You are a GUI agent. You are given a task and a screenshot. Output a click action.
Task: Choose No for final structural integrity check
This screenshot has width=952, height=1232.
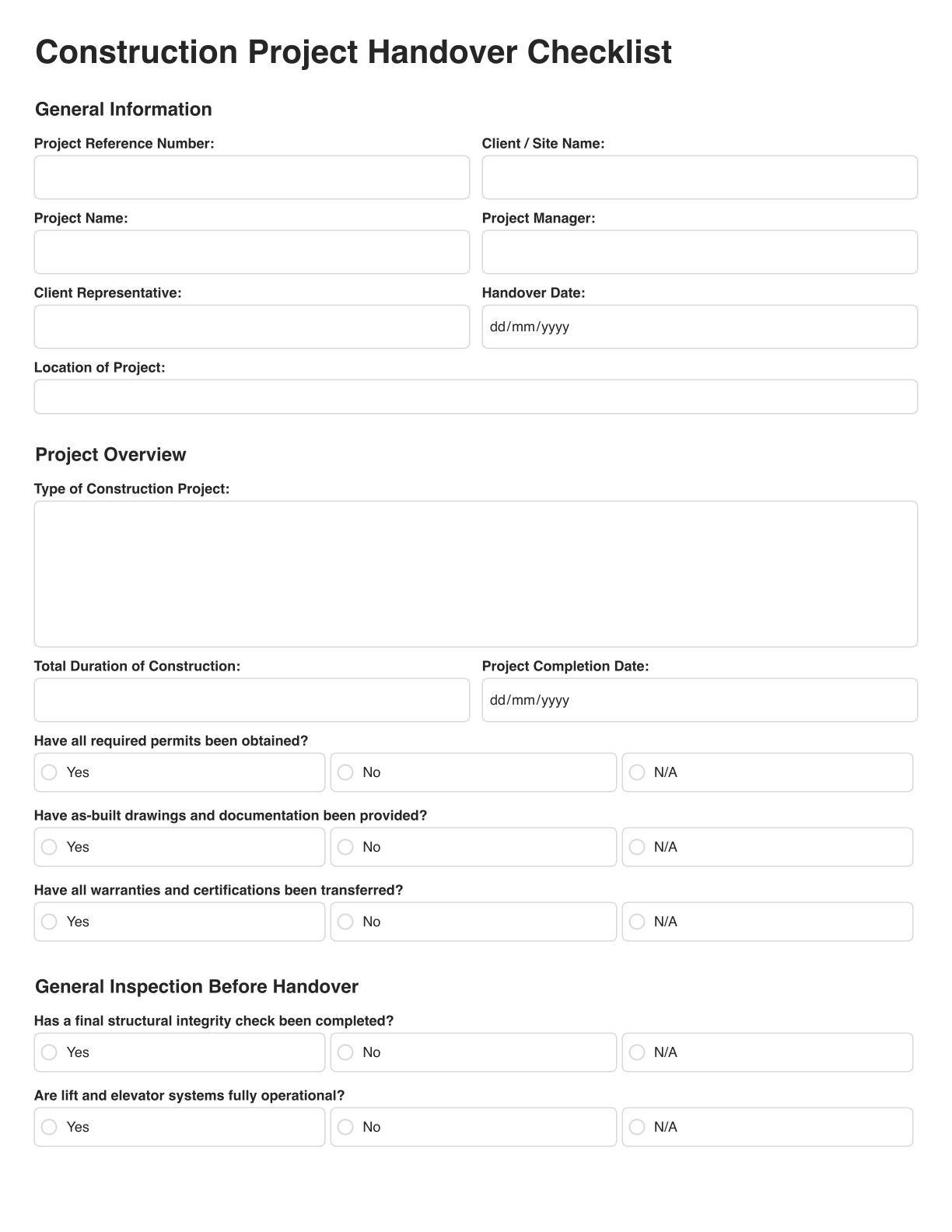click(x=346, y=1052)
